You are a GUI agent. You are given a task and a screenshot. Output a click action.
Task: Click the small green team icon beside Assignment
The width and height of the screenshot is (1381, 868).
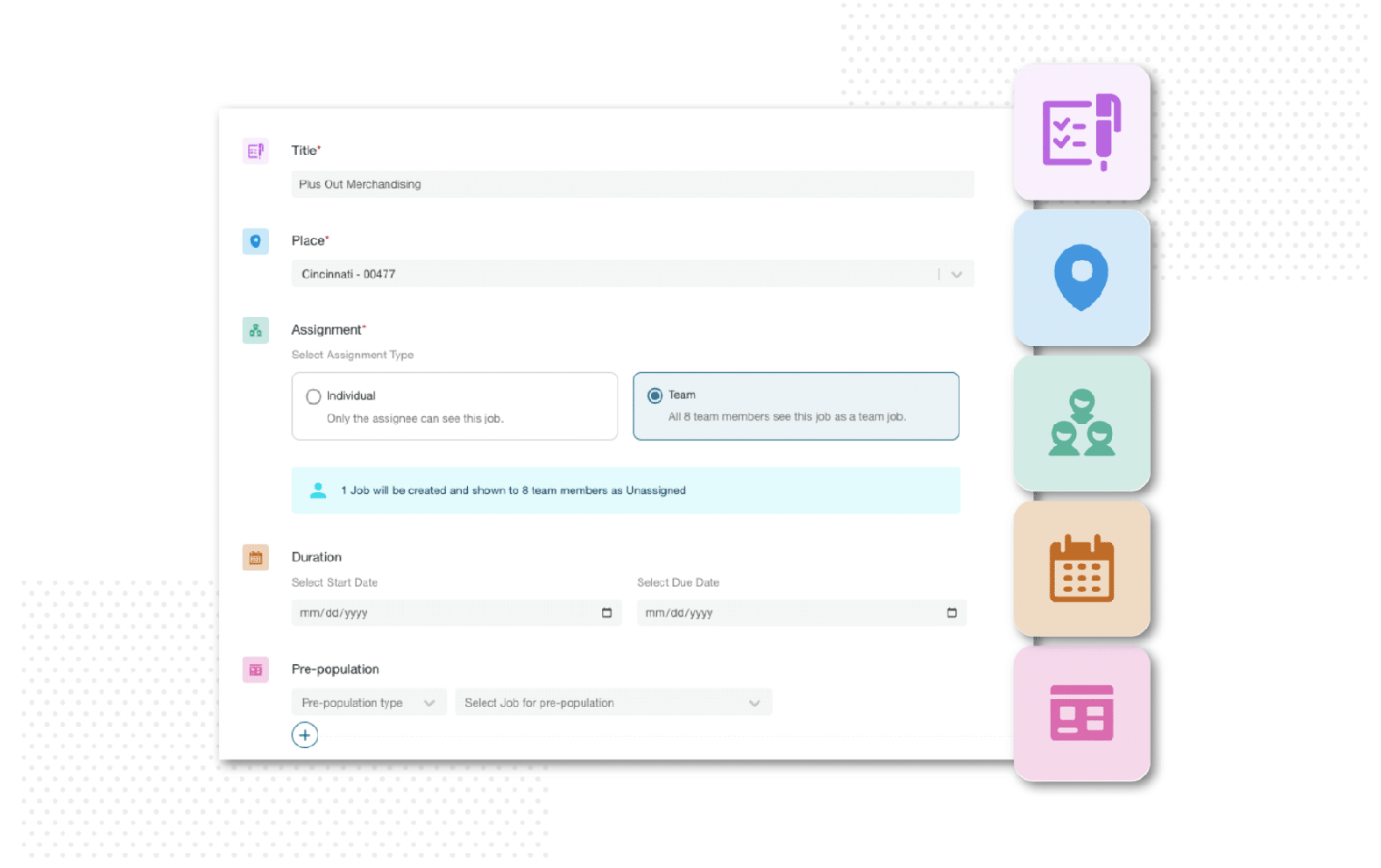[255, 330]
